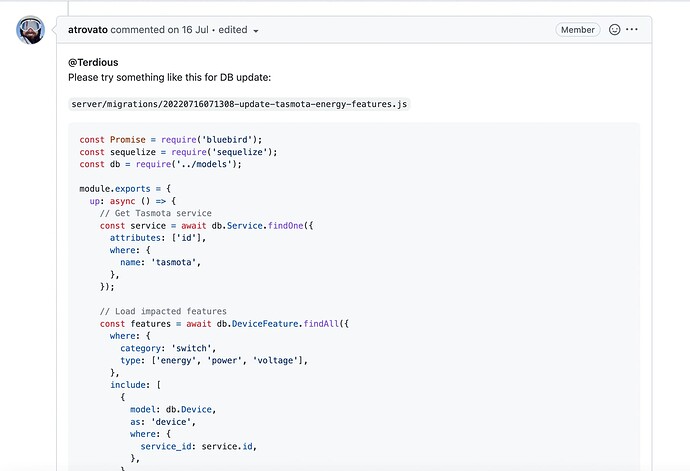690x471 pixels.
Task: Click the require('sequelize') code line
Action: (x=178, y=152)
